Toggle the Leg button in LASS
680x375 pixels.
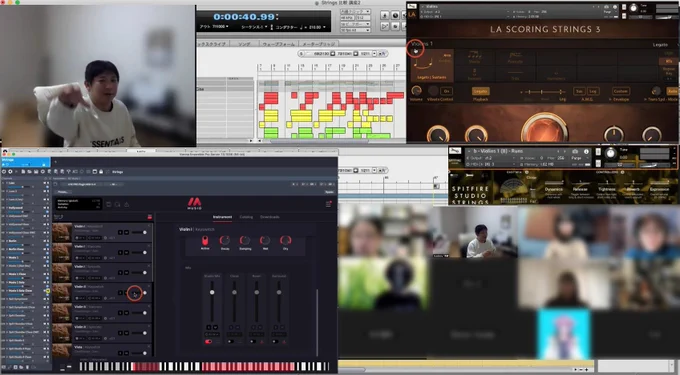click(592, 91)
